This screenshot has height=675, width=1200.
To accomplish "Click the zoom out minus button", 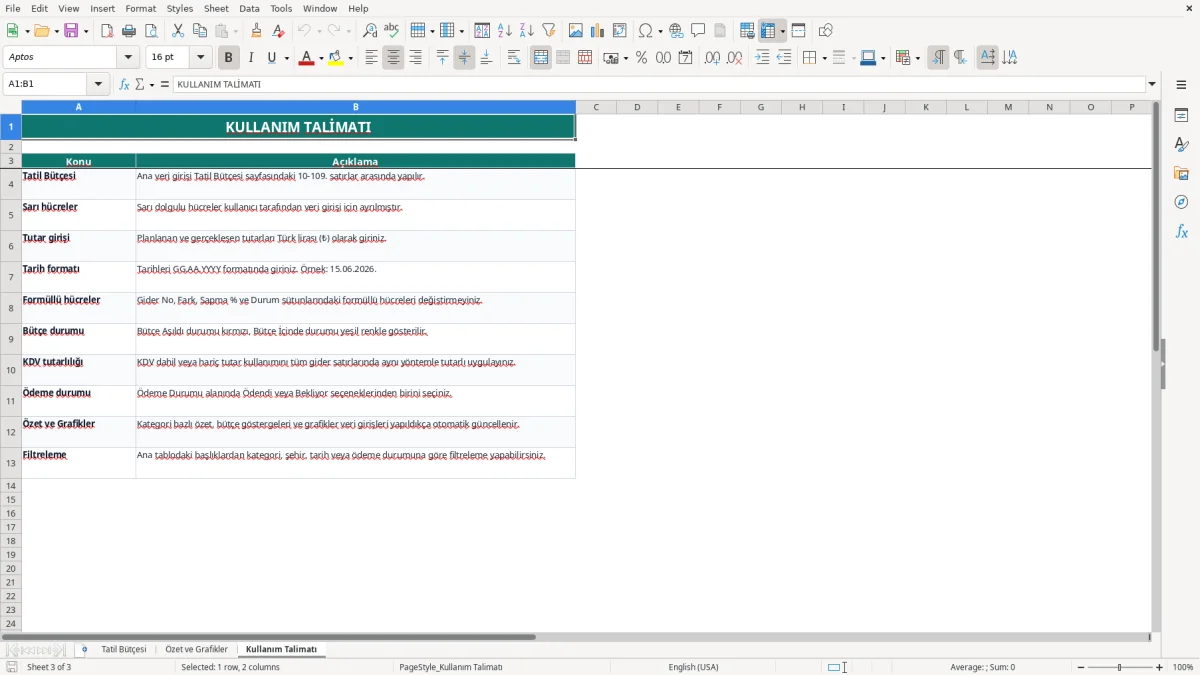I will click(1081, 667).
